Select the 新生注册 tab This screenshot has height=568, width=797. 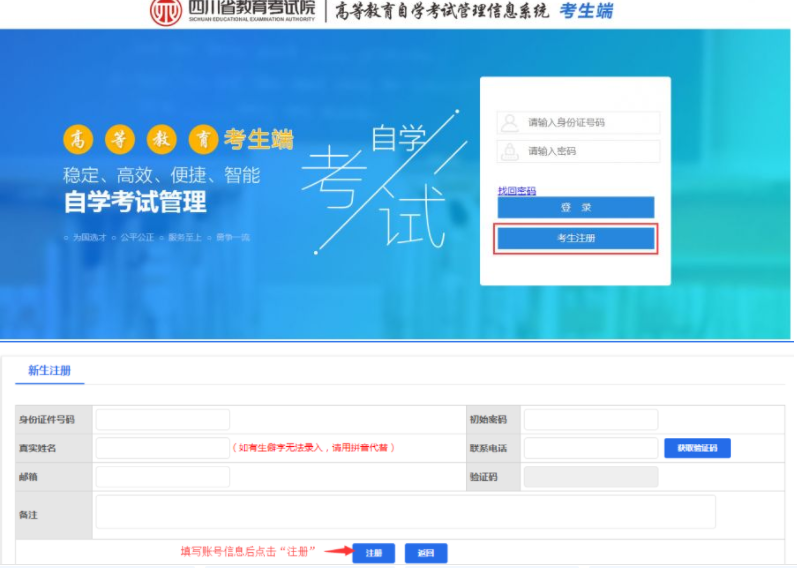pyautogui.click(x=49, y=371)
